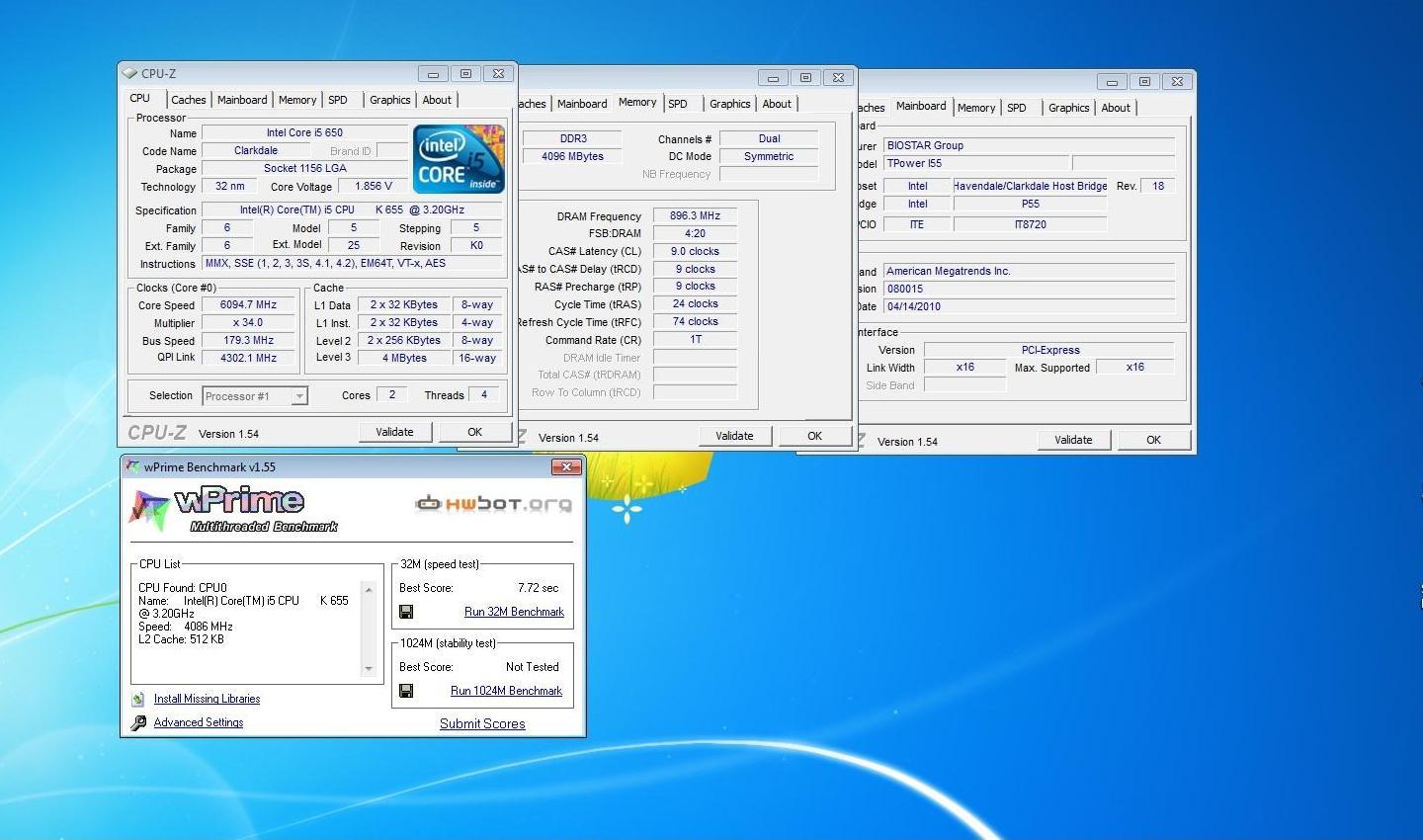The image size is (1423, 840).
Task: Click the Cycle Time value 24 clocks
Action: (x=695, y=303)
